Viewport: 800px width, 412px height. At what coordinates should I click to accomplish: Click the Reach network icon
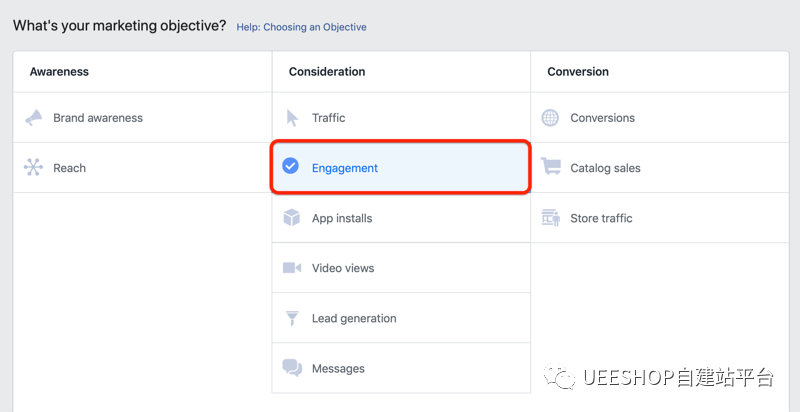(x=34, y=168)
